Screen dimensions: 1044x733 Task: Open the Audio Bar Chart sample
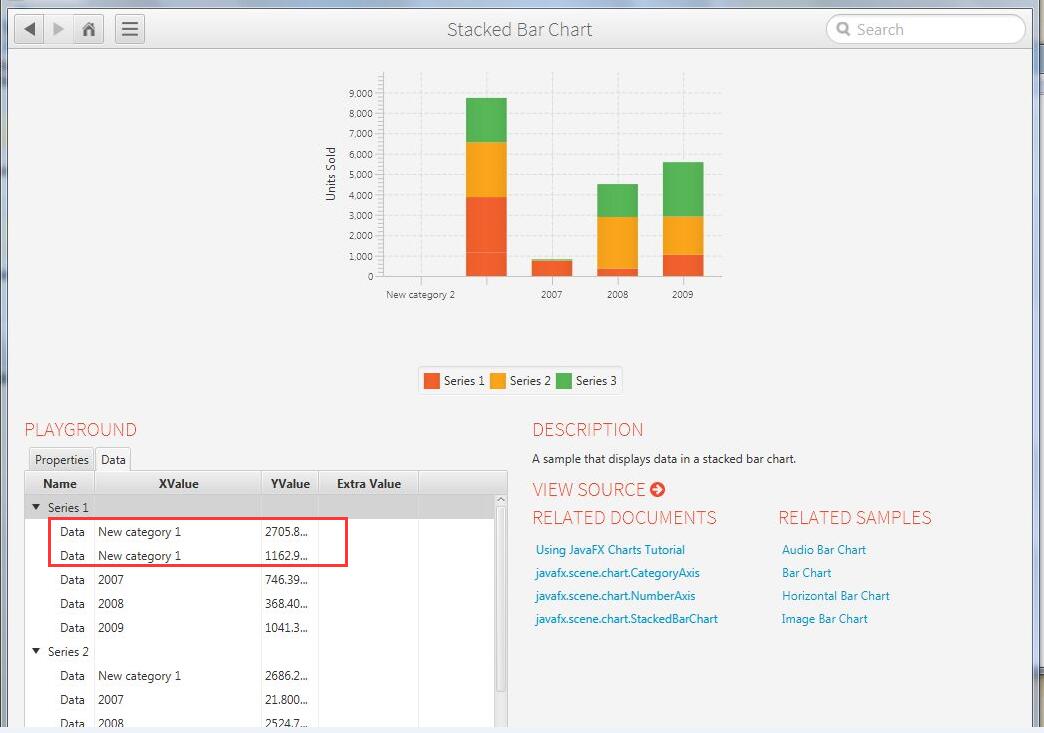click(x=823, y=550)
